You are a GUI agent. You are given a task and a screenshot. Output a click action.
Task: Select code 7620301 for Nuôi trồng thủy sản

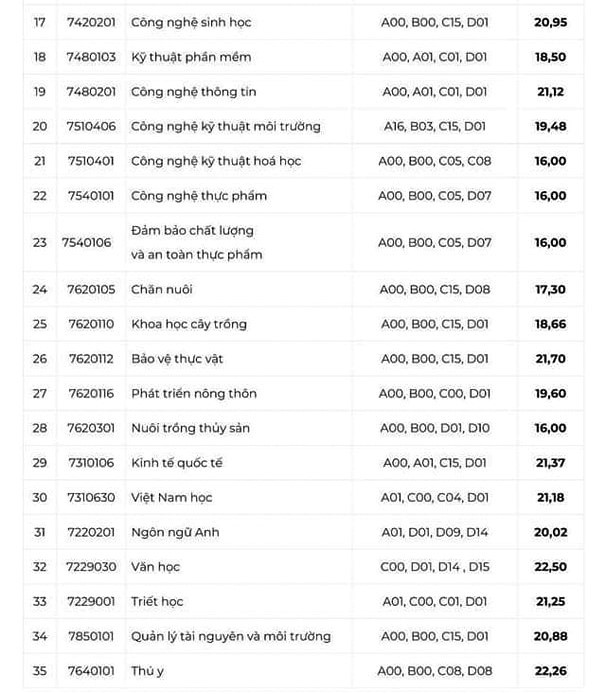click(91, 428)
